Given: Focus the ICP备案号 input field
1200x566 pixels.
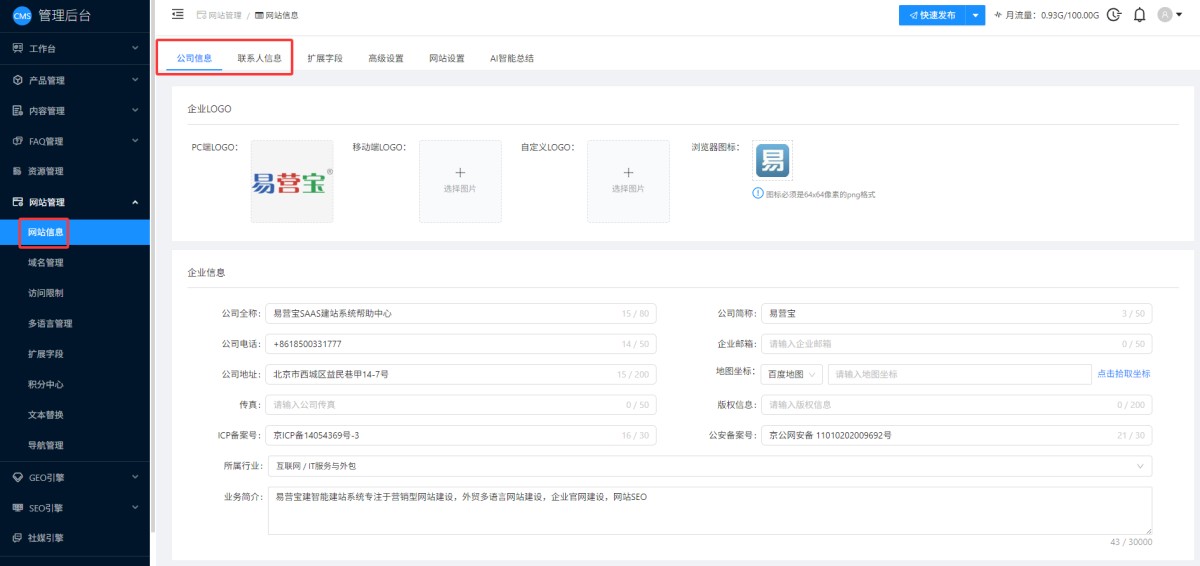Looking at the screenshot, I should (x=461, y=435).
